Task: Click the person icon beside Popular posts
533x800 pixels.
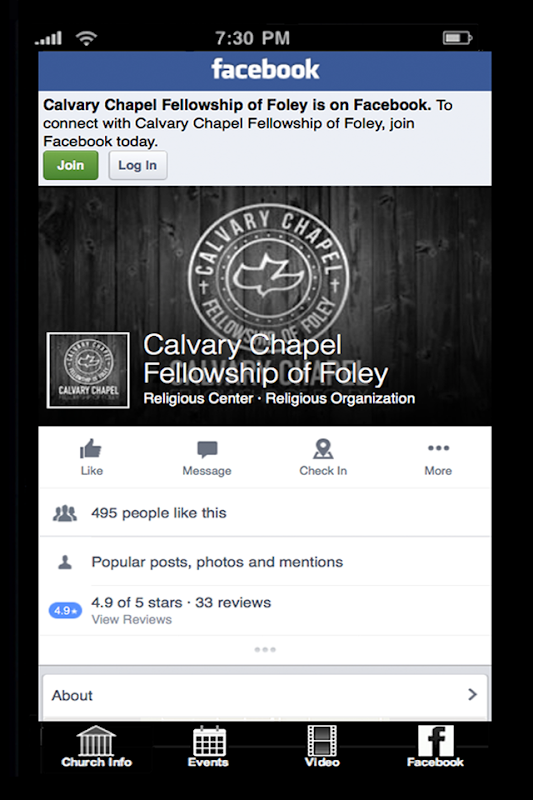Action: coord(65,562)
